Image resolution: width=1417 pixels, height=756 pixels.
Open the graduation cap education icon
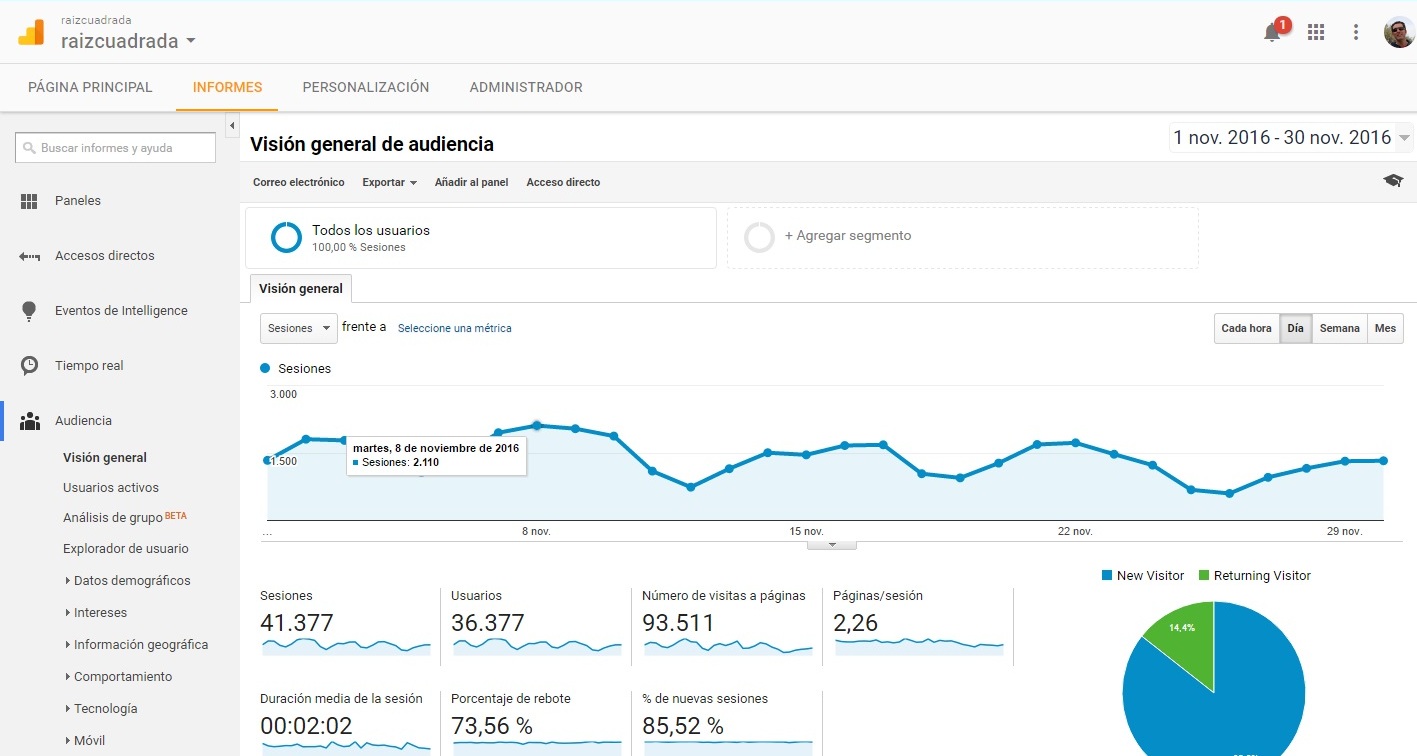click(1393, 181)
